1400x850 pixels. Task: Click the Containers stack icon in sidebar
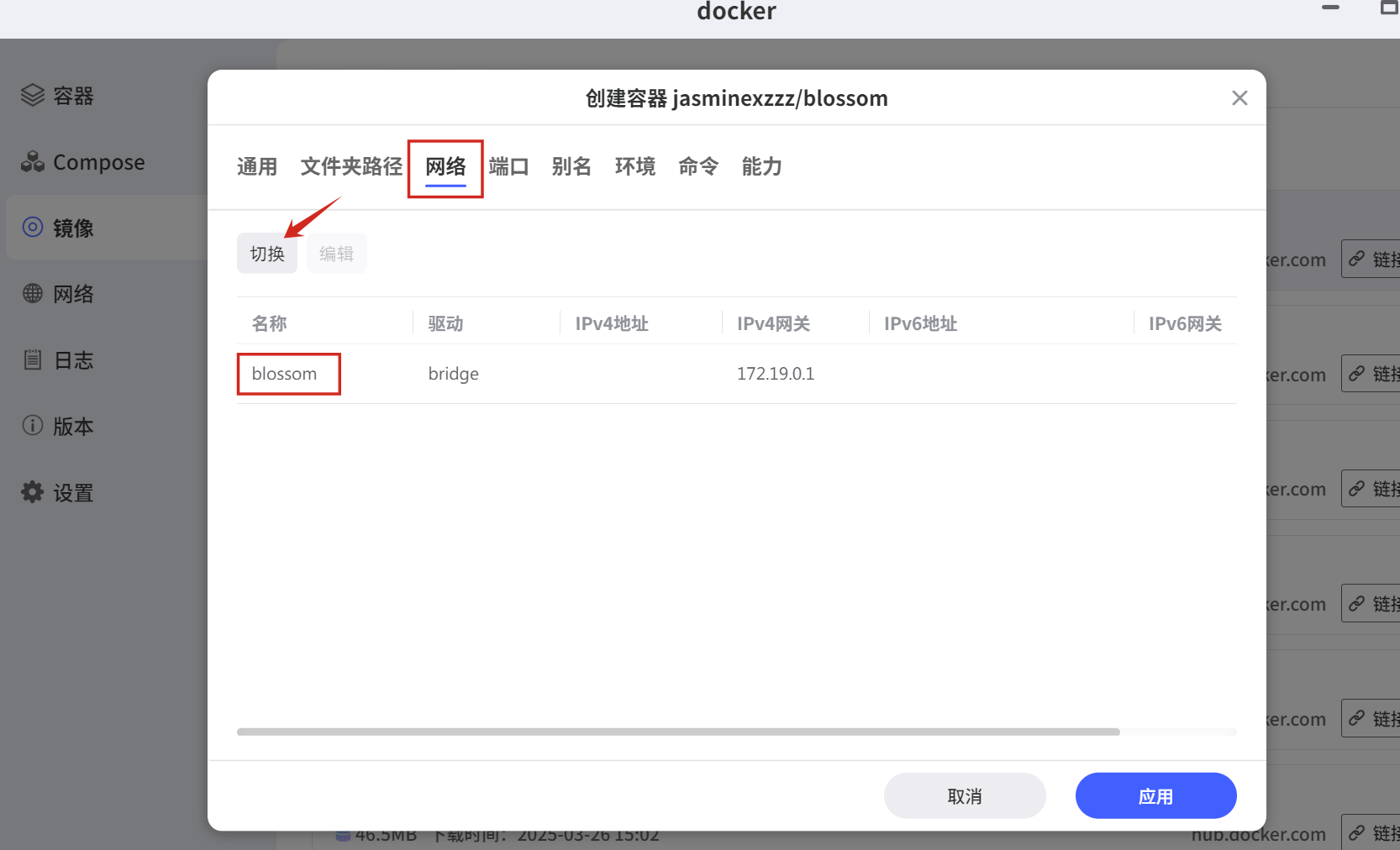(x=33, y=96)
